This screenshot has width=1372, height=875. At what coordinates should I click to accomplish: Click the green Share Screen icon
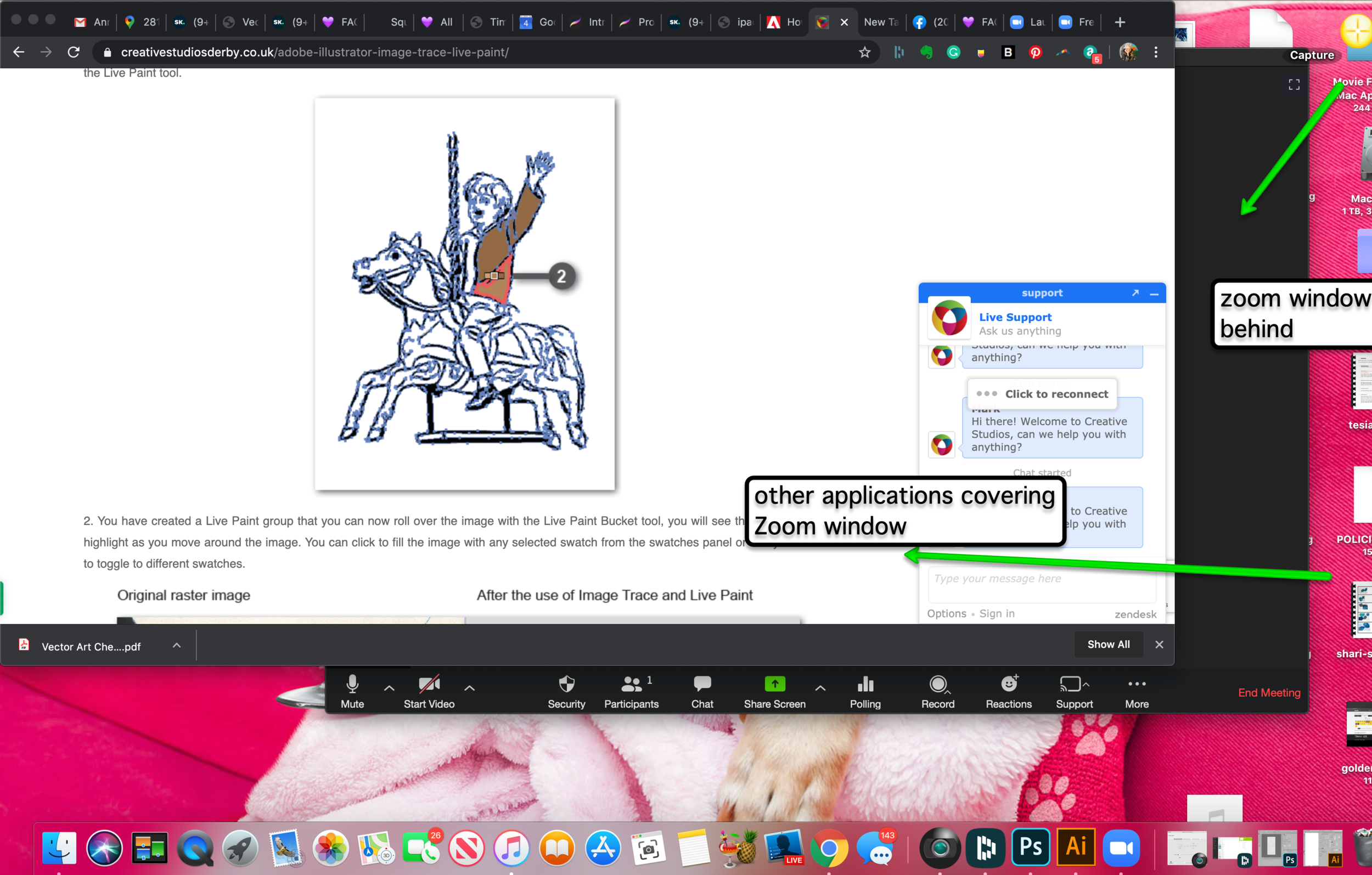[x=774, y=684]
